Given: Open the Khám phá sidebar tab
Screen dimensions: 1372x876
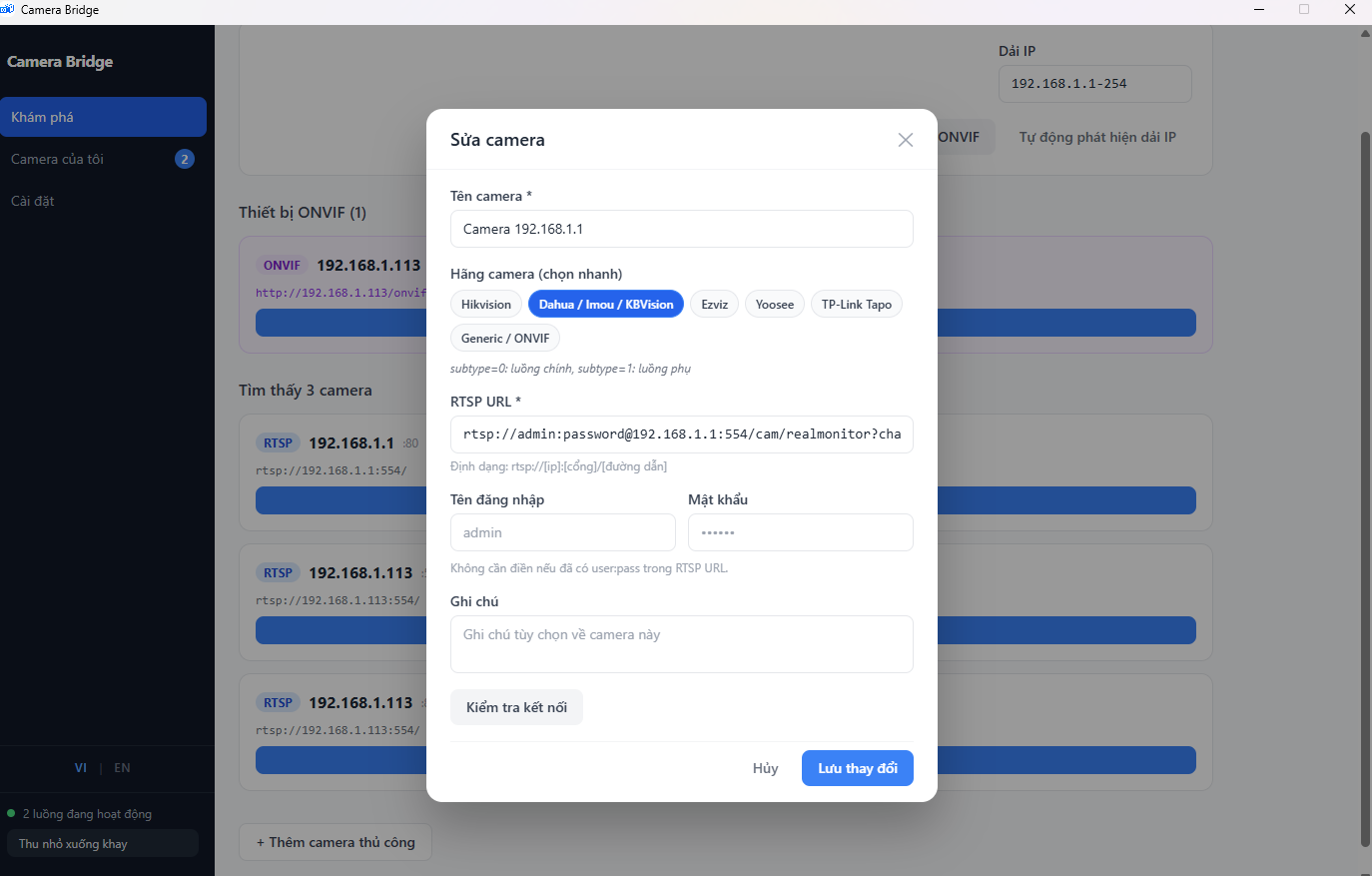Looking at the screenshot, I should click(x=103, y=117).
